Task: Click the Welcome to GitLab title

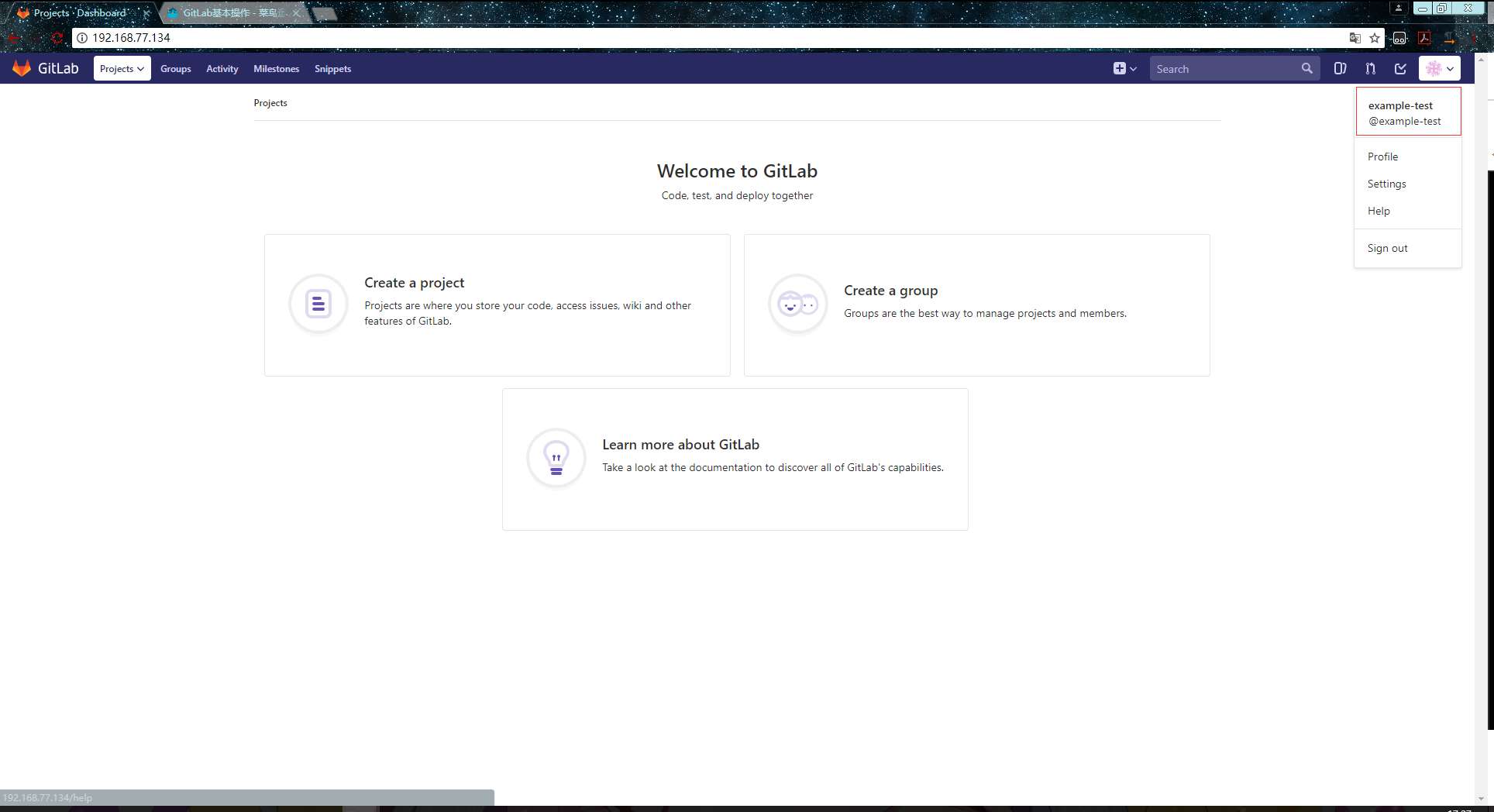Action: pyautogui.click(x=737, y=171)
